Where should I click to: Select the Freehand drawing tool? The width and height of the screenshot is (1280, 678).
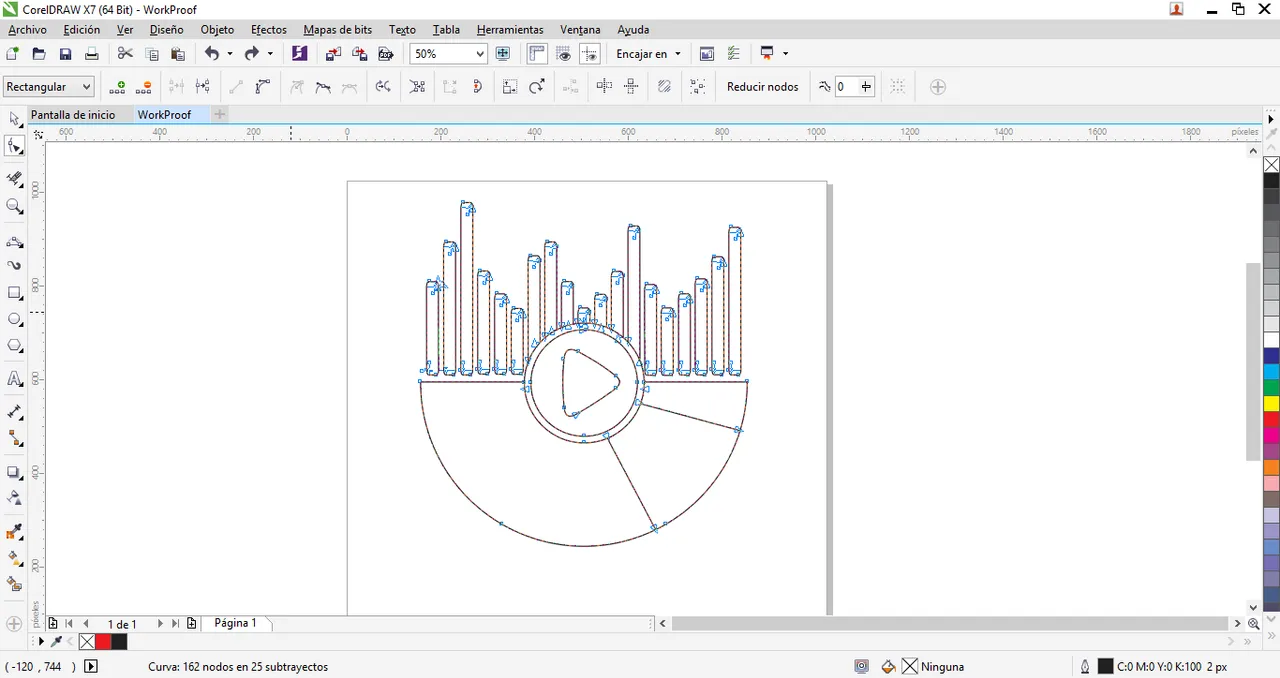point(14,241)
